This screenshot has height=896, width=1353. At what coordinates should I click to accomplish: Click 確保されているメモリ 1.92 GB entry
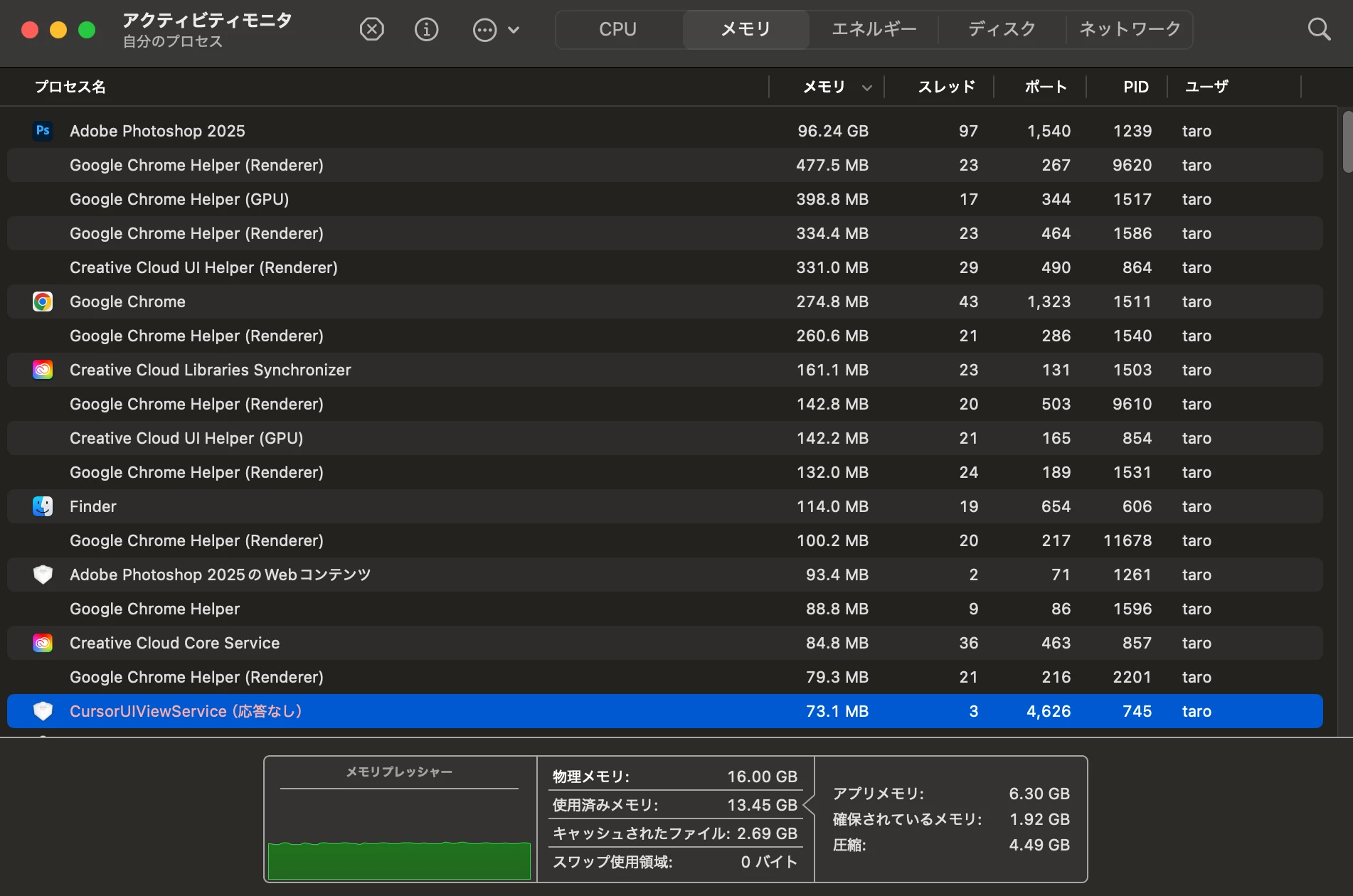951,819
